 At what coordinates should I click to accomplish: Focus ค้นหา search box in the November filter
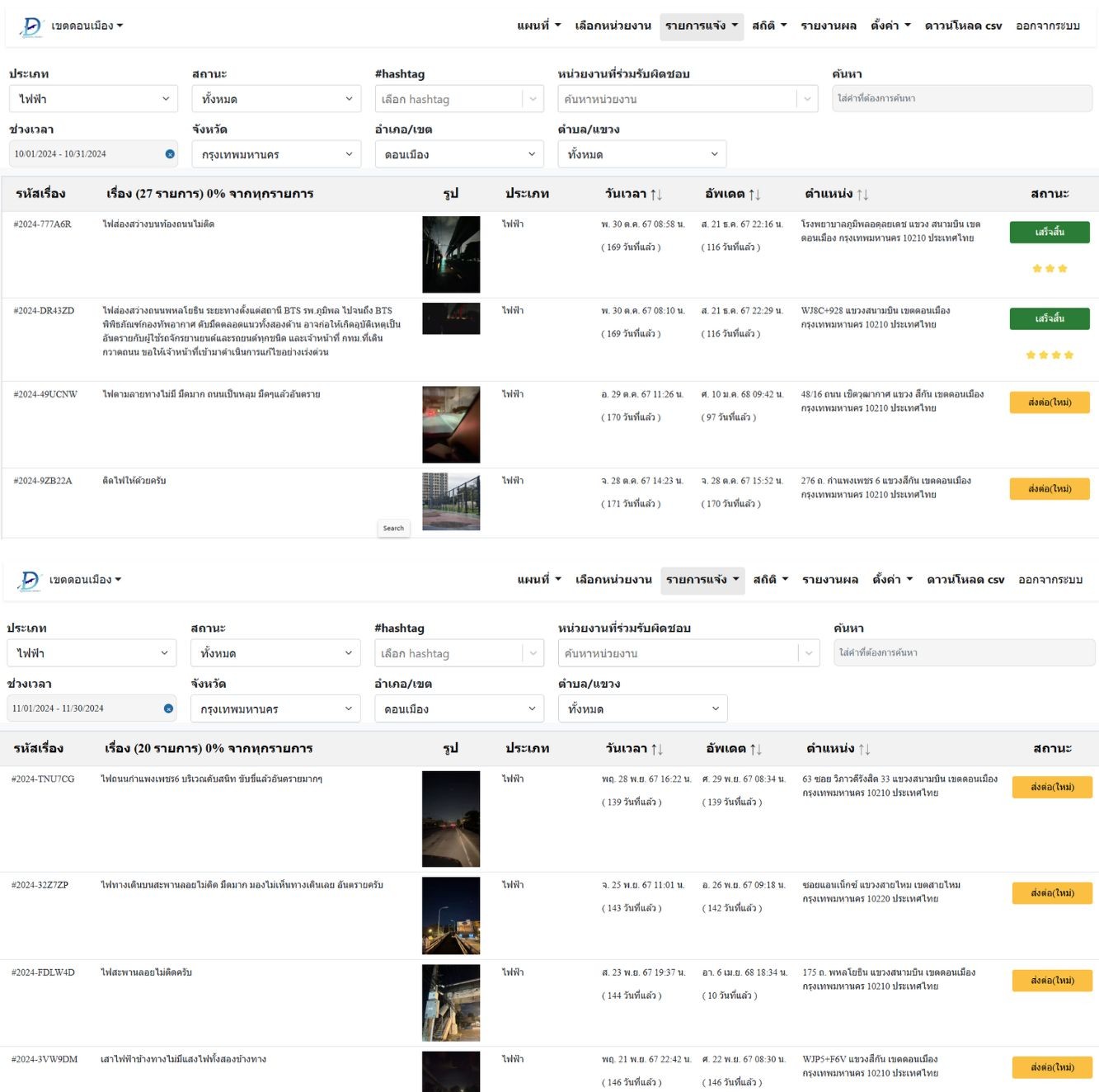pyautogui.click(x=964, y=652)
